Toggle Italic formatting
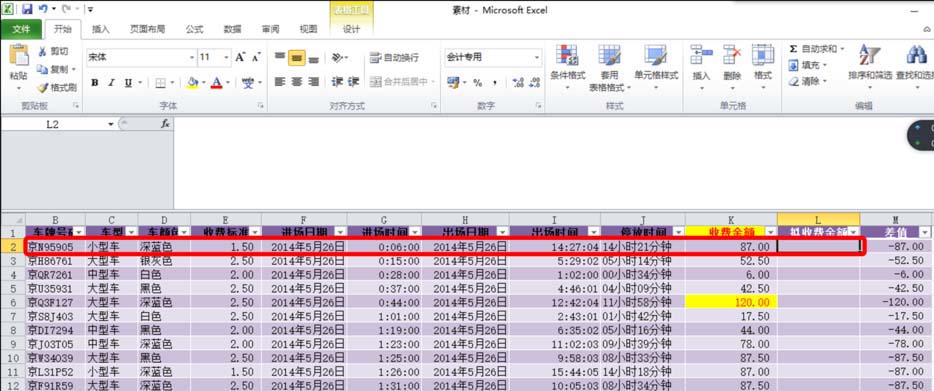The width and height of the screenshot is (934, 391). point(111,83)
